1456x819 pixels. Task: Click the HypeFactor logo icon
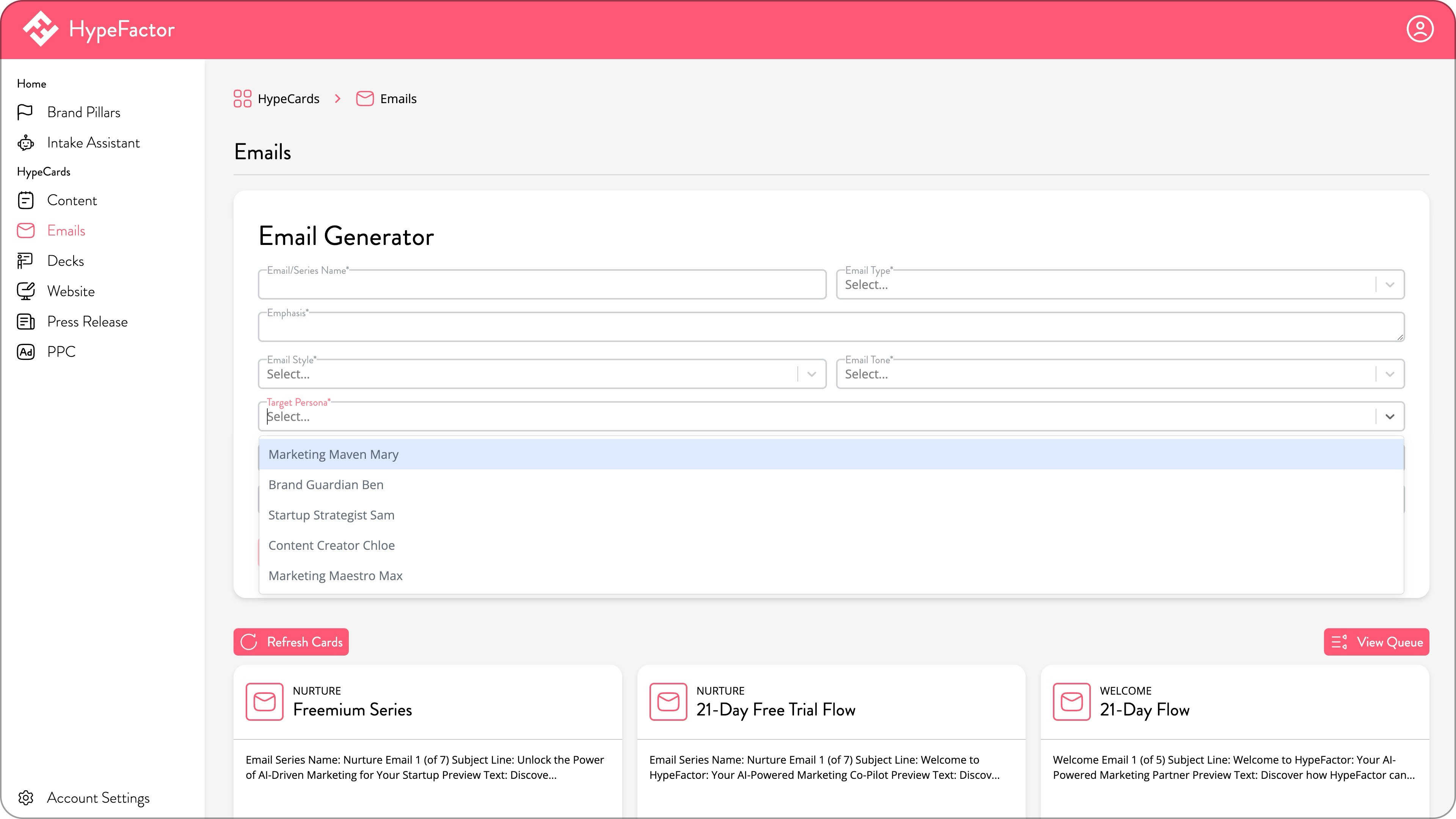tap(40, 30)
